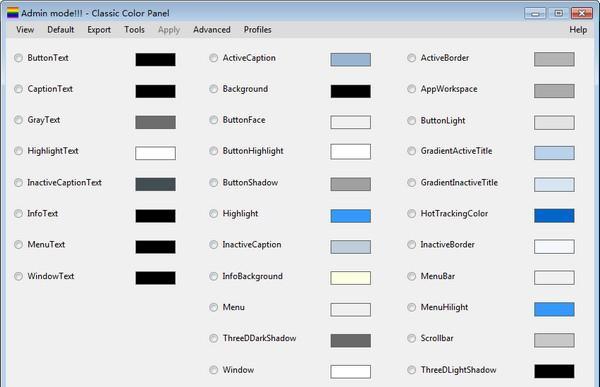
Task: Select the MenuText radio button
Action: 18,244
